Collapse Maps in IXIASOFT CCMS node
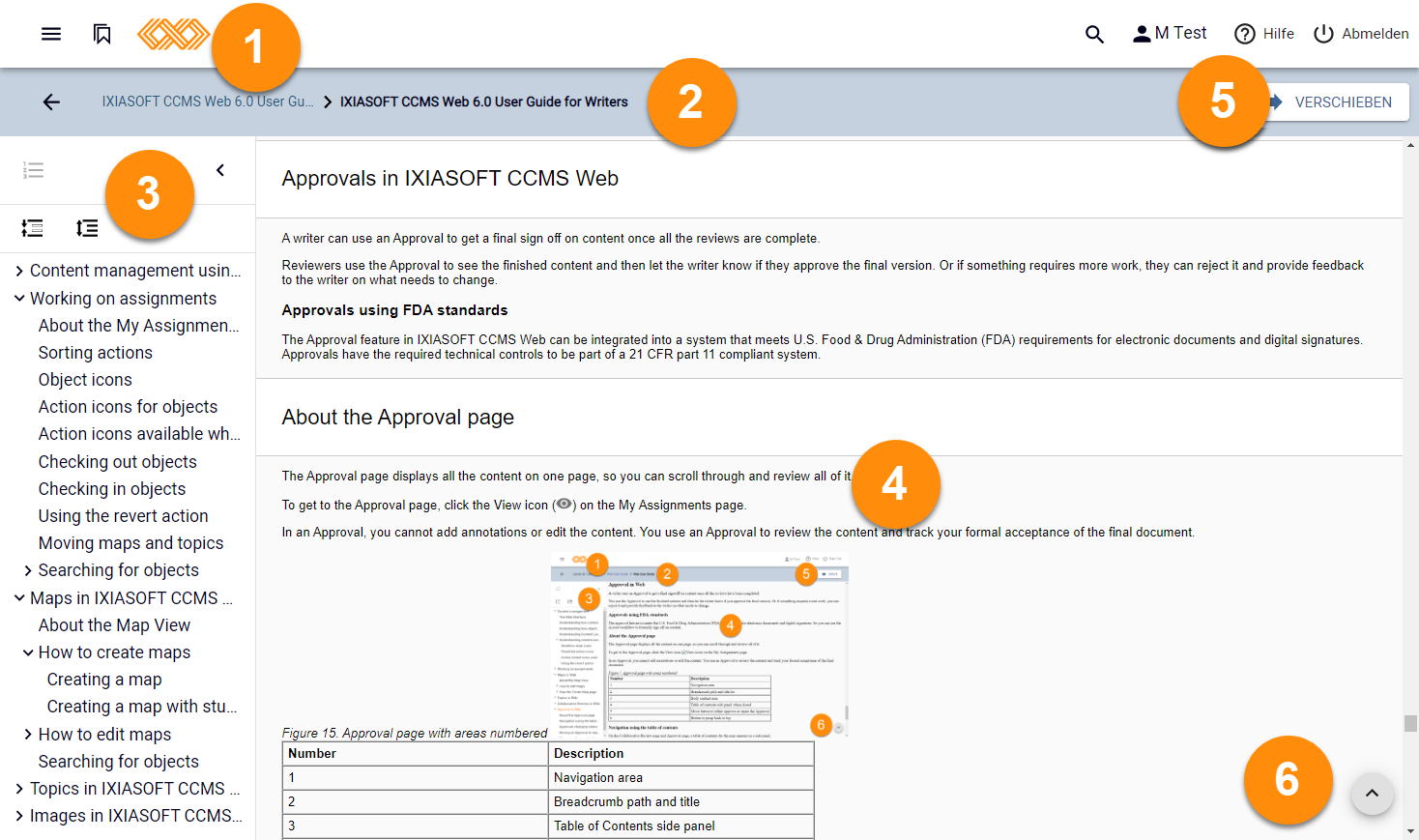This screenshot has height=840, width=1419. [19, 598]
